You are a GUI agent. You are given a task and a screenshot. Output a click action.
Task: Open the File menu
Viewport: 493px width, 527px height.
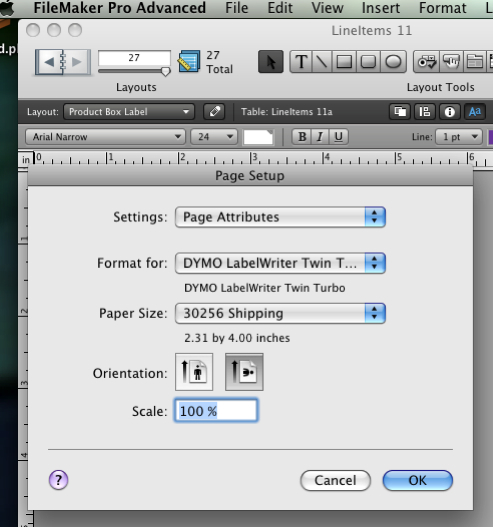tap(237, 7)
